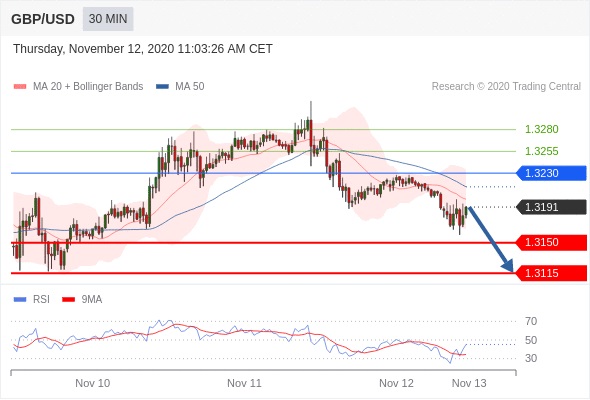Select the 1.3255 resistance level label
This screenshot has height=400, width=590.
click(542, 151)
